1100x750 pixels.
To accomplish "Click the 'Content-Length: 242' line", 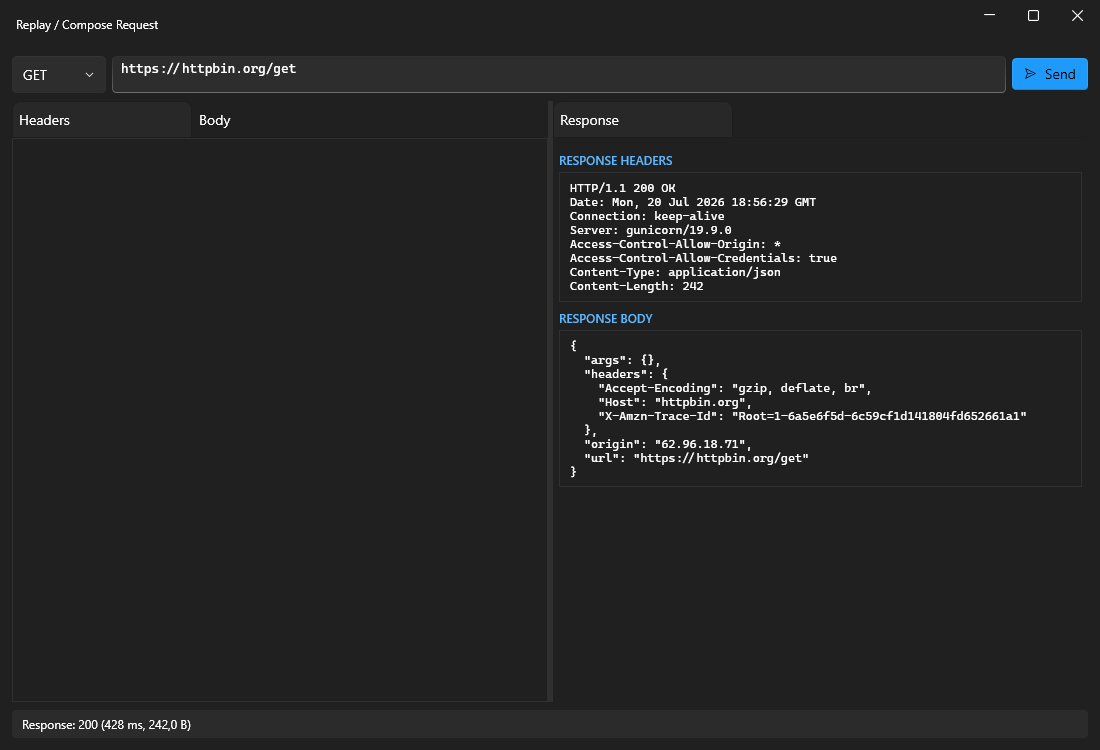I will pyautogui.click(x=636, y=286).
